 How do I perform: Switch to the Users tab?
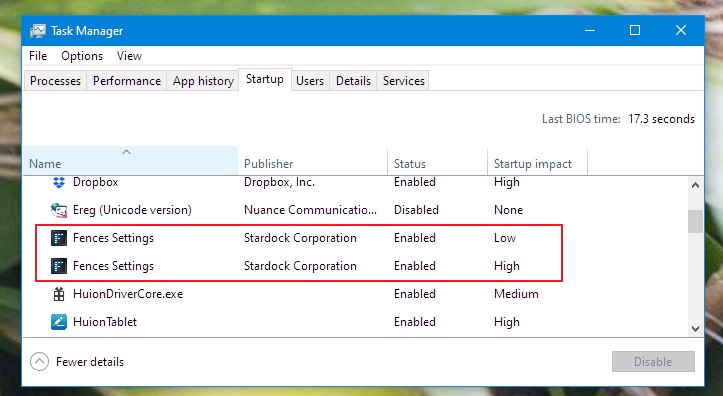tap(310, 81)
